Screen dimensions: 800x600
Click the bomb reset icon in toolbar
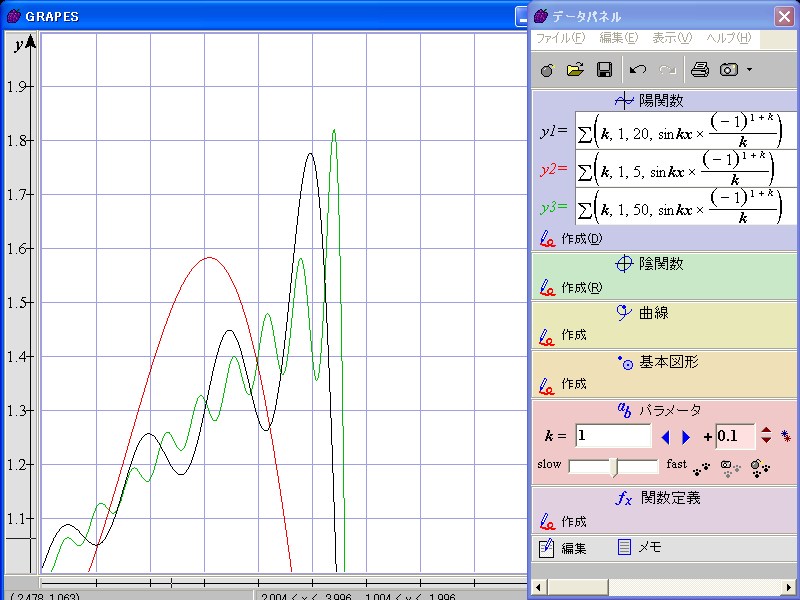point(546,70)
